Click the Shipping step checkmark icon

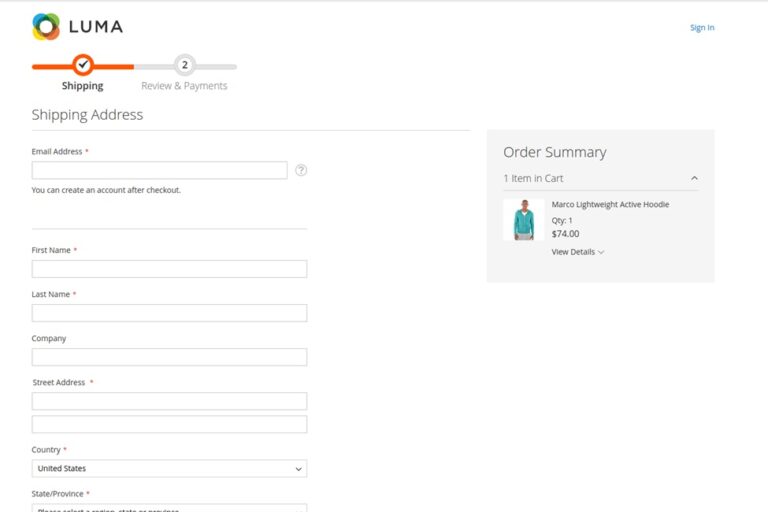(x=83, y=65)
